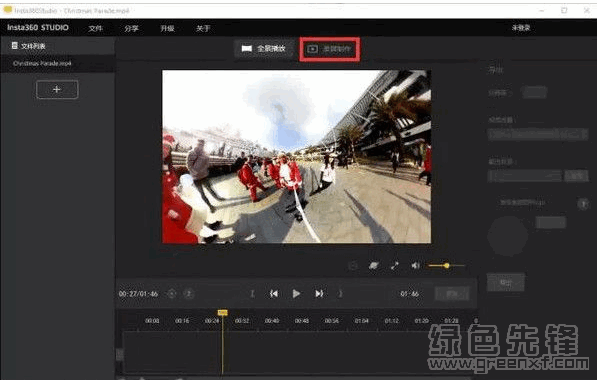Viewport: 597px width, 380px height.
Task: Click the fullscreen expand arrows icon
Action: pyautogui.click(x=395, y=266)
